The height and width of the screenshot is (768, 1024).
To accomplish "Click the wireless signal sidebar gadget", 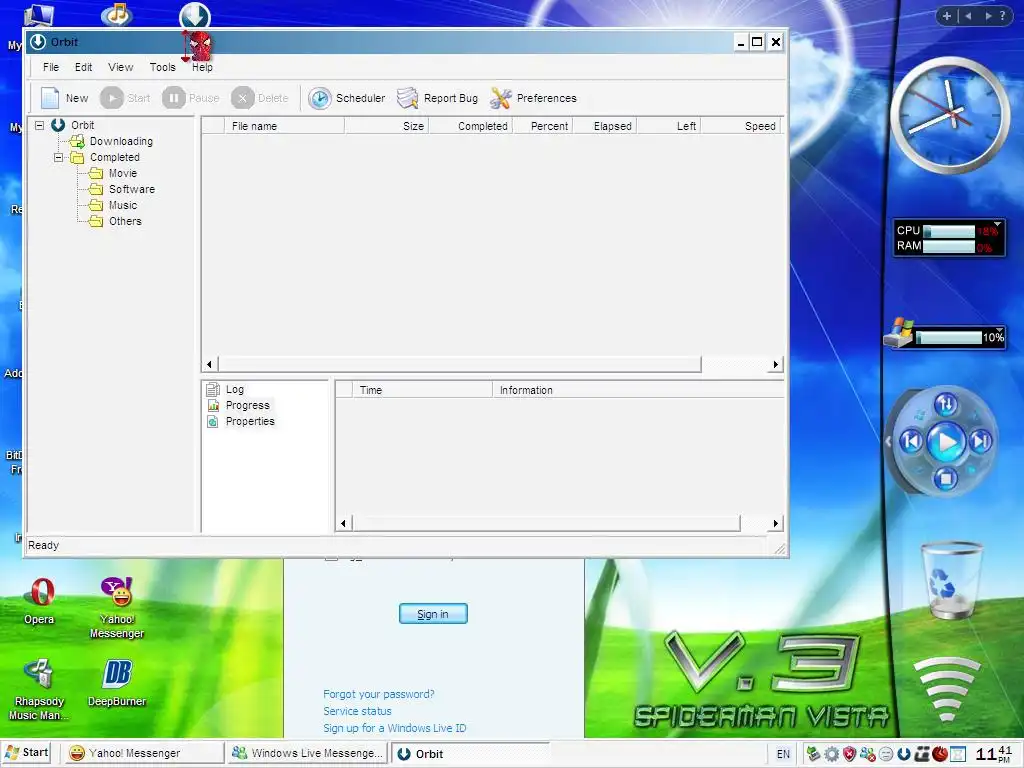I will (x=946, y=688).
